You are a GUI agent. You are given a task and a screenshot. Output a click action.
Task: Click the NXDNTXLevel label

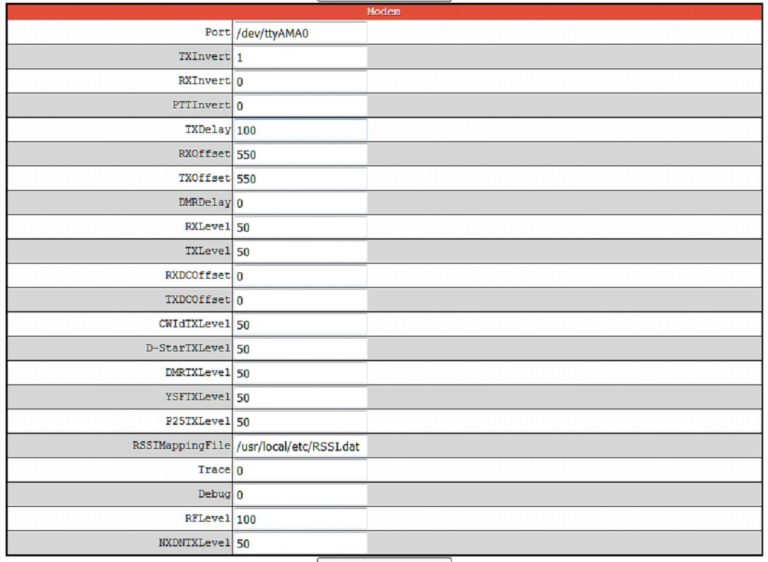point(194,542)
